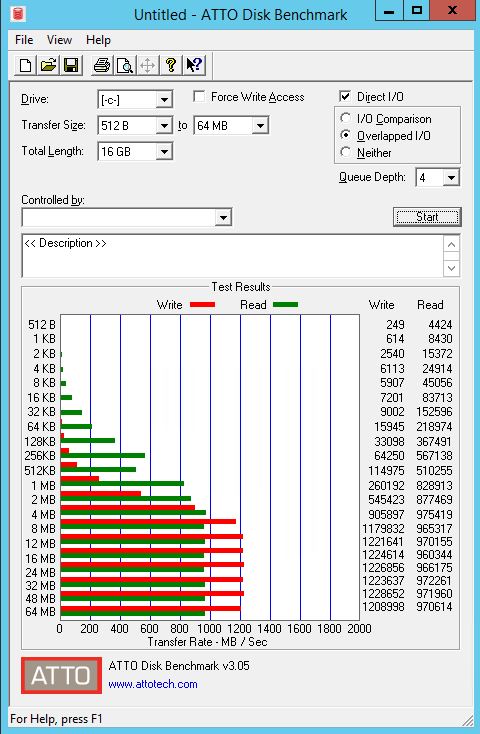Click the New file toolbar icon
The height and width of the screenshot is (734, 480).
pos(25,65)
